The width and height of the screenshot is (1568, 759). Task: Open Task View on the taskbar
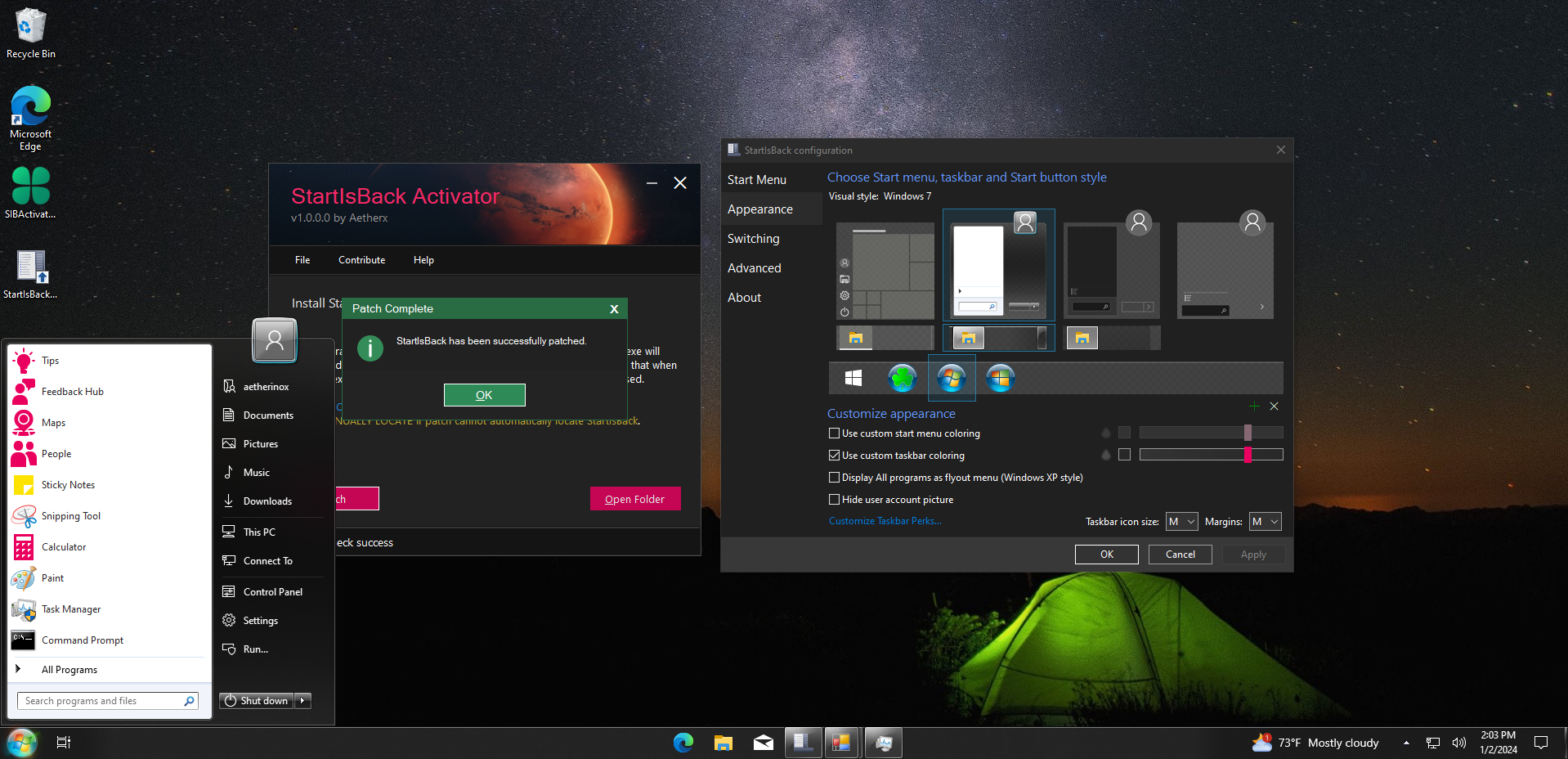(63, 743)
